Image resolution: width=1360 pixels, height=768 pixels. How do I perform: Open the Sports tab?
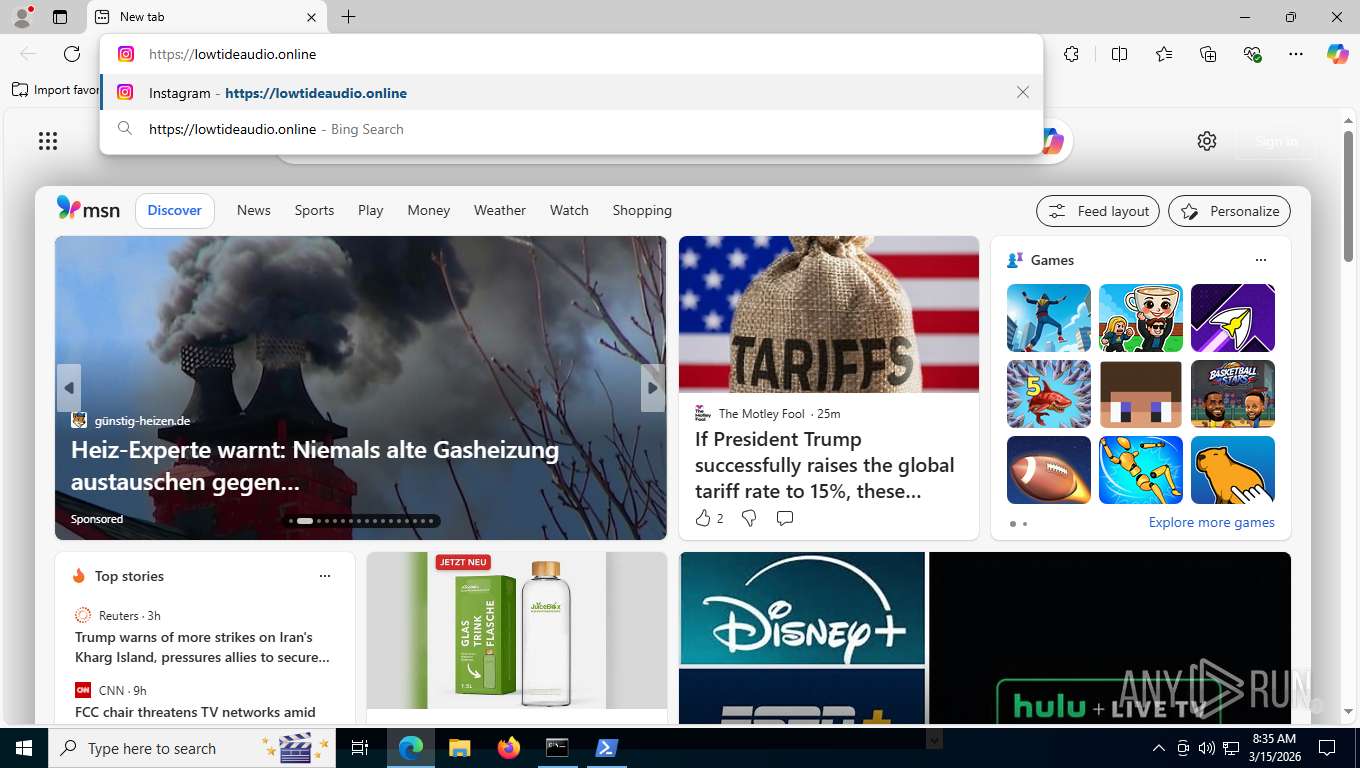[x=314, y=210]
